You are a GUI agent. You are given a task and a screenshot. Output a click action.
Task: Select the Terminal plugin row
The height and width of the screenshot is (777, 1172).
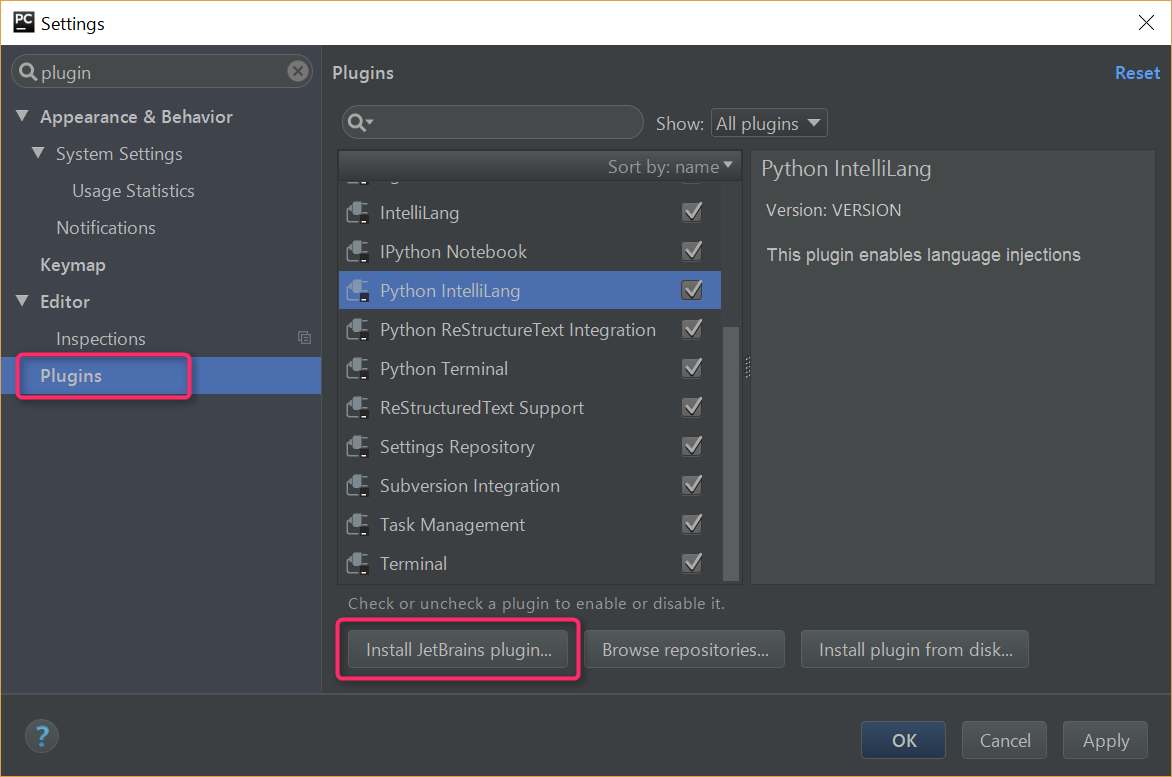click(x=530, y=563)
